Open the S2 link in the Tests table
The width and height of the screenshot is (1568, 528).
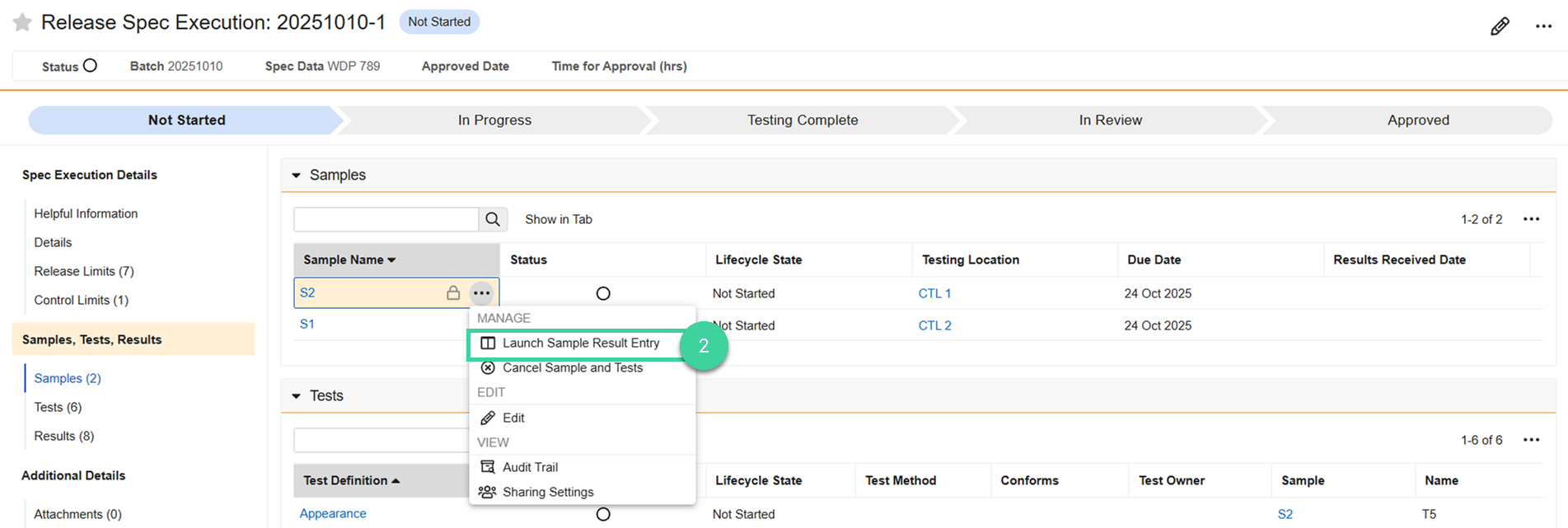point(1285,514)
